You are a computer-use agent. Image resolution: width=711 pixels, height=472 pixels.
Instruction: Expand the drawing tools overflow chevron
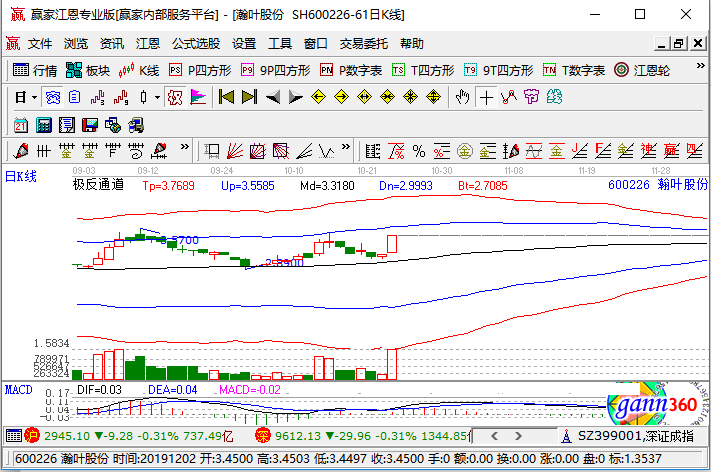coord(185,146)
